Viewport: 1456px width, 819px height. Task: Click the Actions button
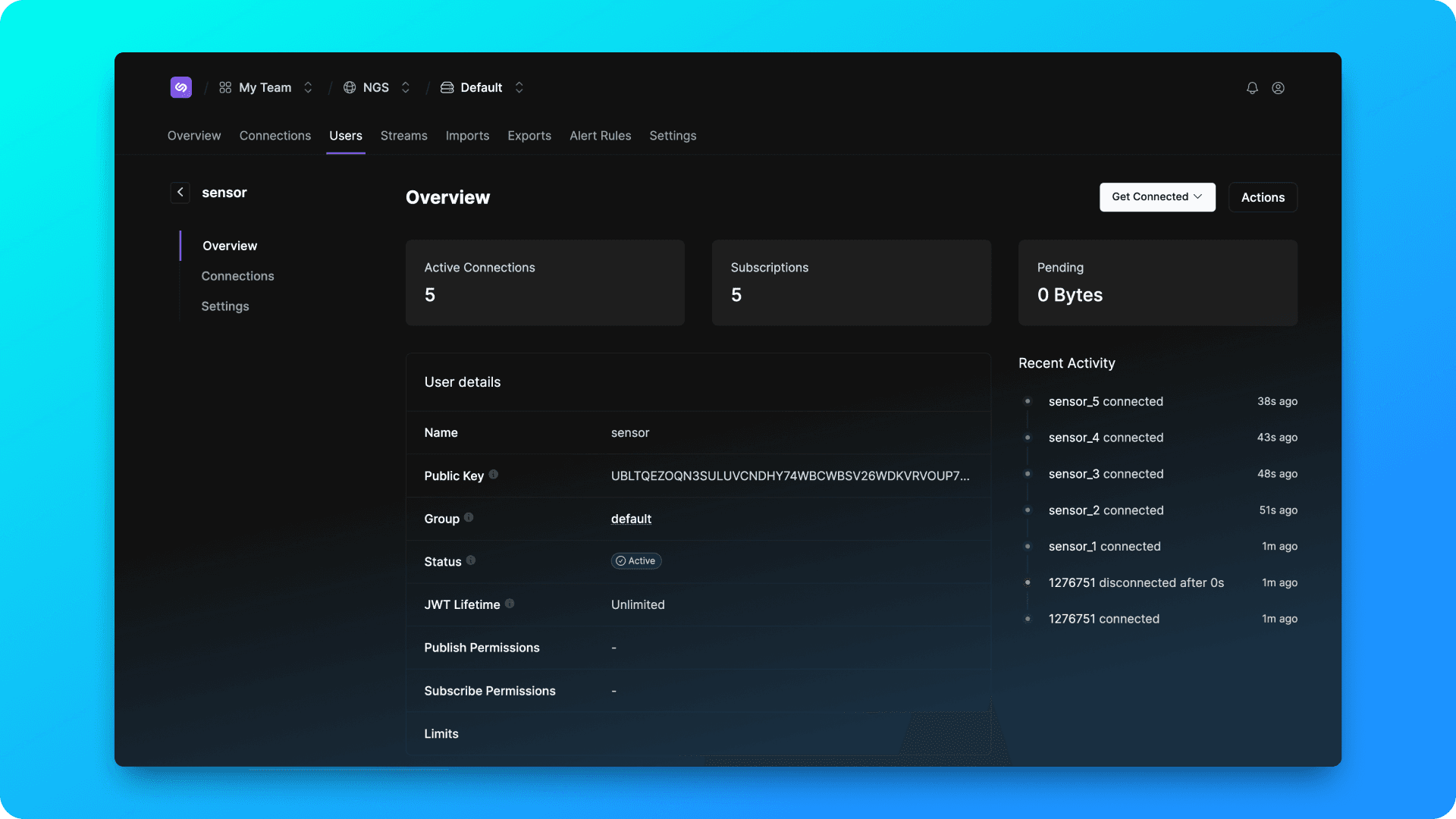tap(1263, 197)
